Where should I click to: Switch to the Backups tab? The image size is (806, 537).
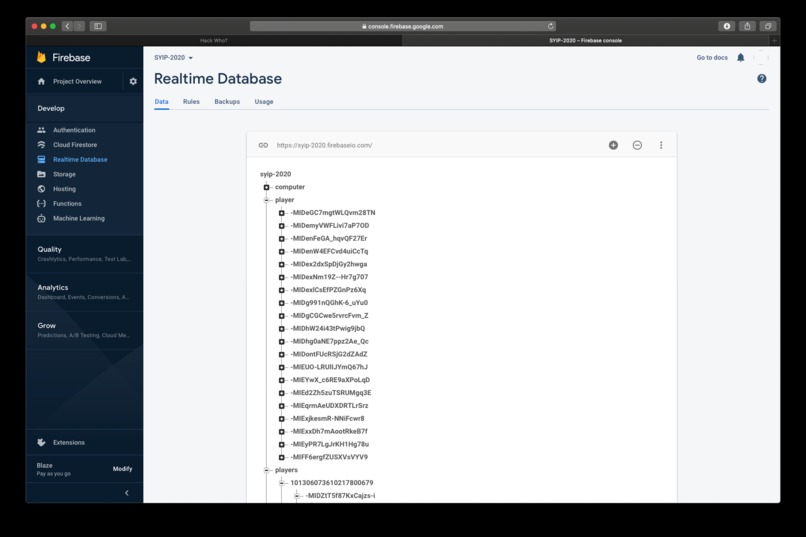pyautogui.click(x=227, y=102)
